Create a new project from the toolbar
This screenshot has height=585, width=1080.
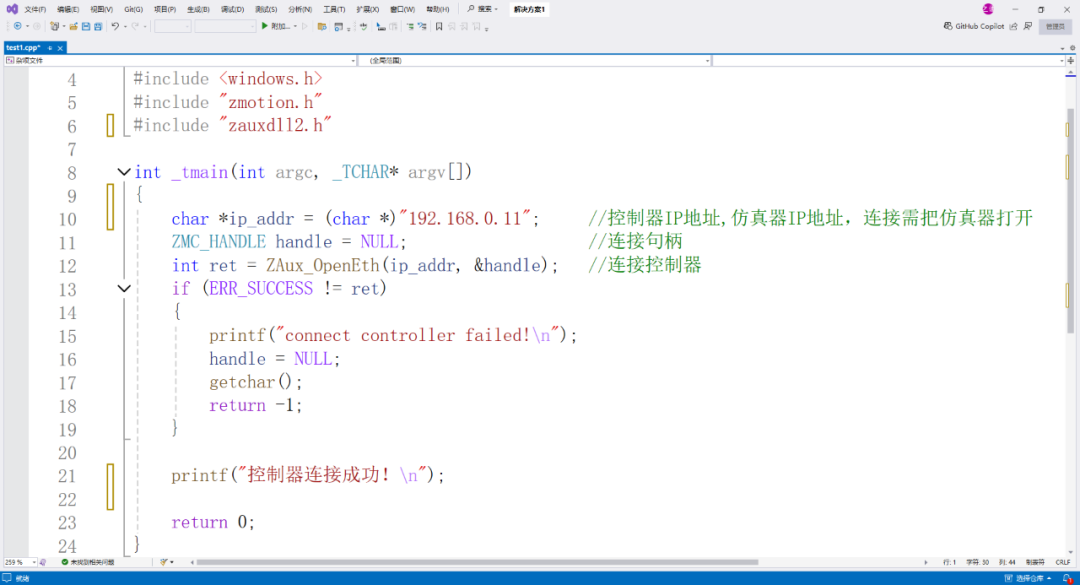(54, 27)
